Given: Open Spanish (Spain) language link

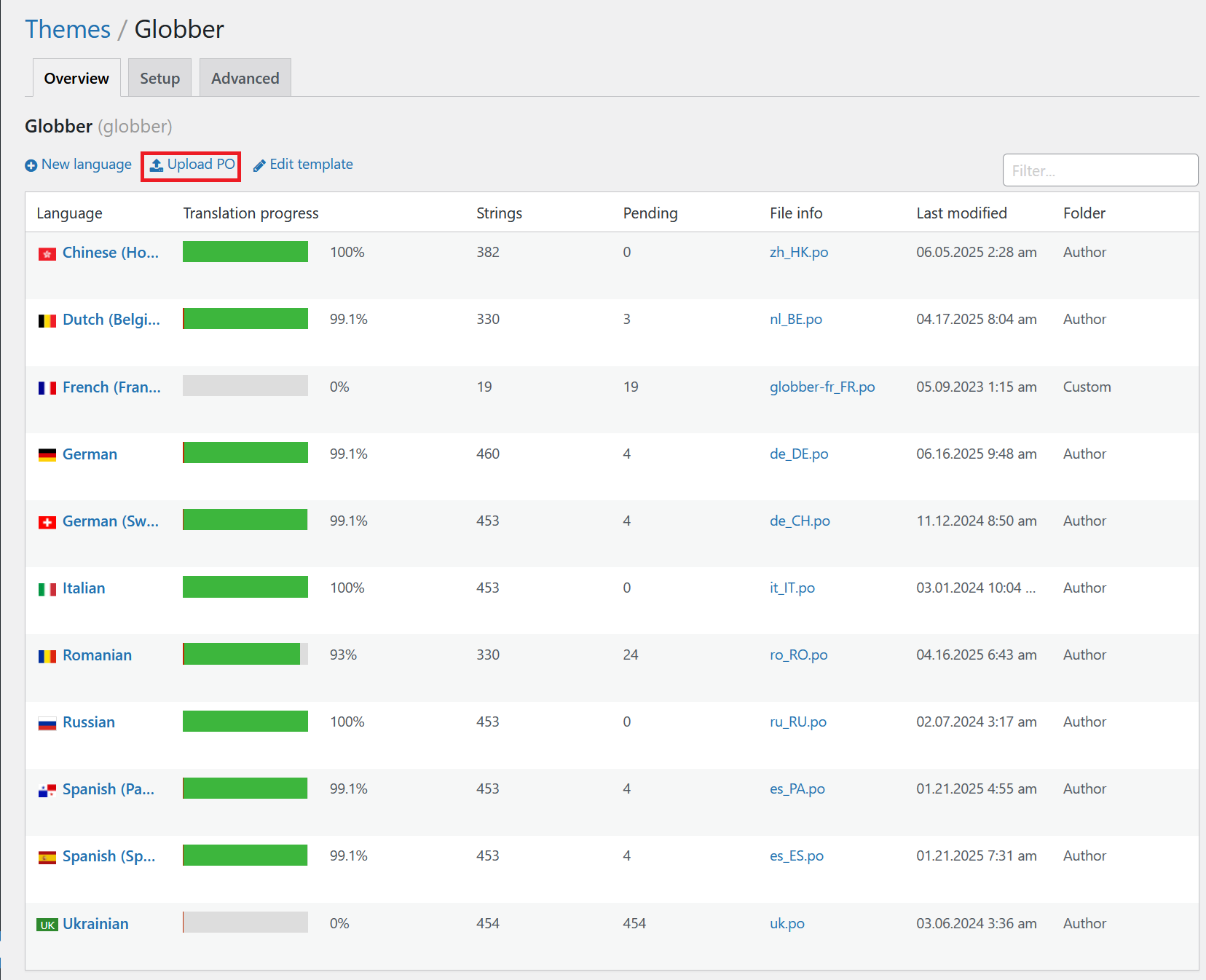Looking at the screenshot, I should pyautogui.click(x=109, y=856).
